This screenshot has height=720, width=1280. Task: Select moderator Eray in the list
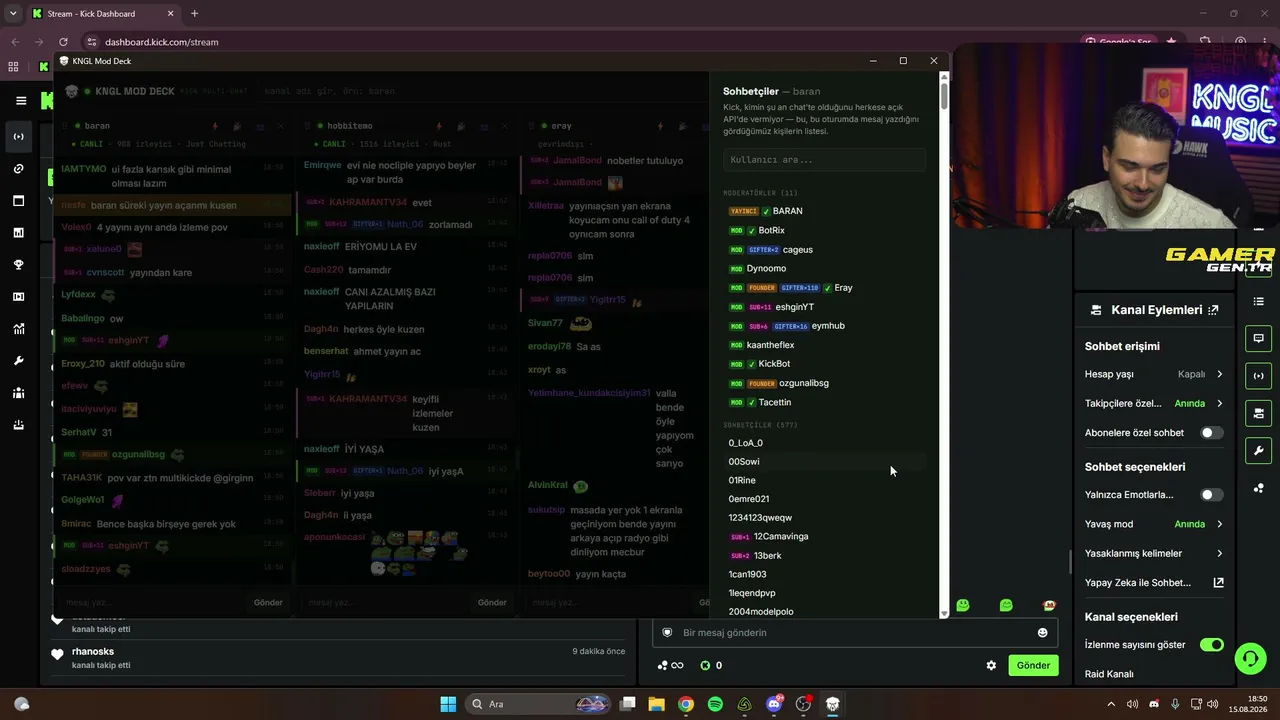coord(843,288)
